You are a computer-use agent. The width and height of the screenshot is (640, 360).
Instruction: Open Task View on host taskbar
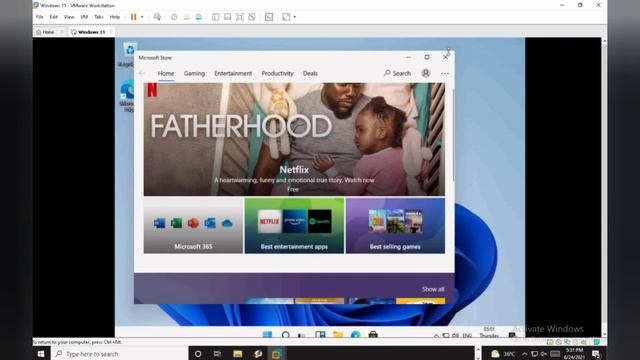pyautogui.click(x=217, y=354)
